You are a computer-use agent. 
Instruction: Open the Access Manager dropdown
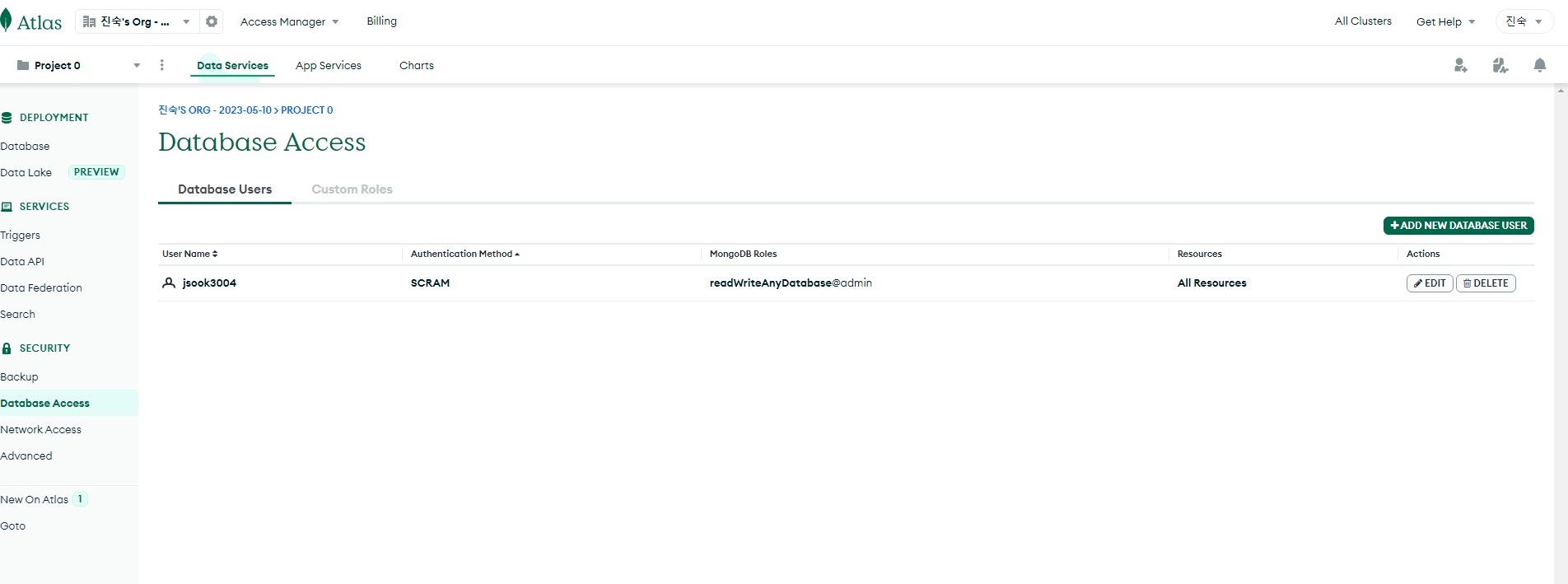coord(289,21)
